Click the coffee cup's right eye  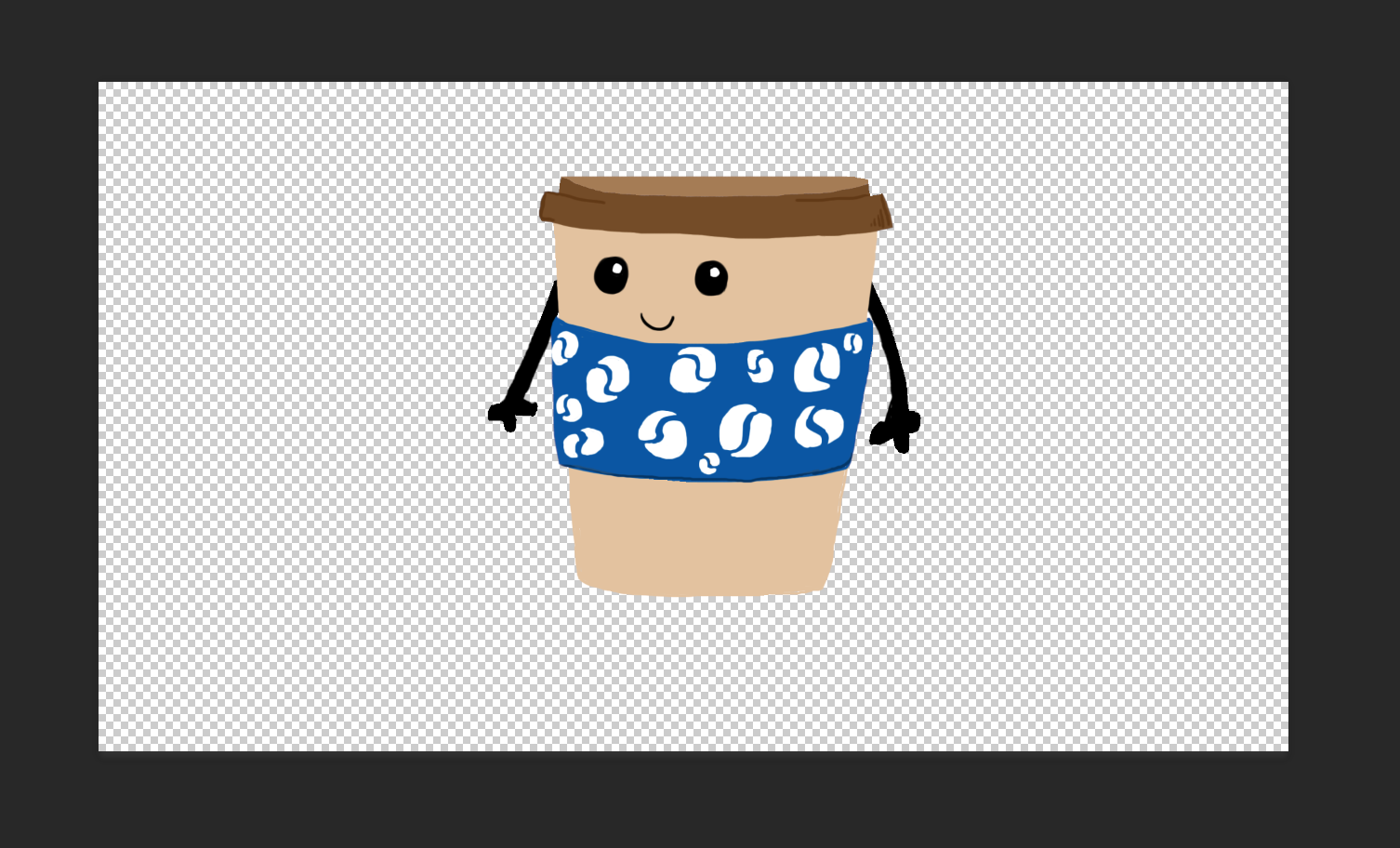(x=711, y=278)
